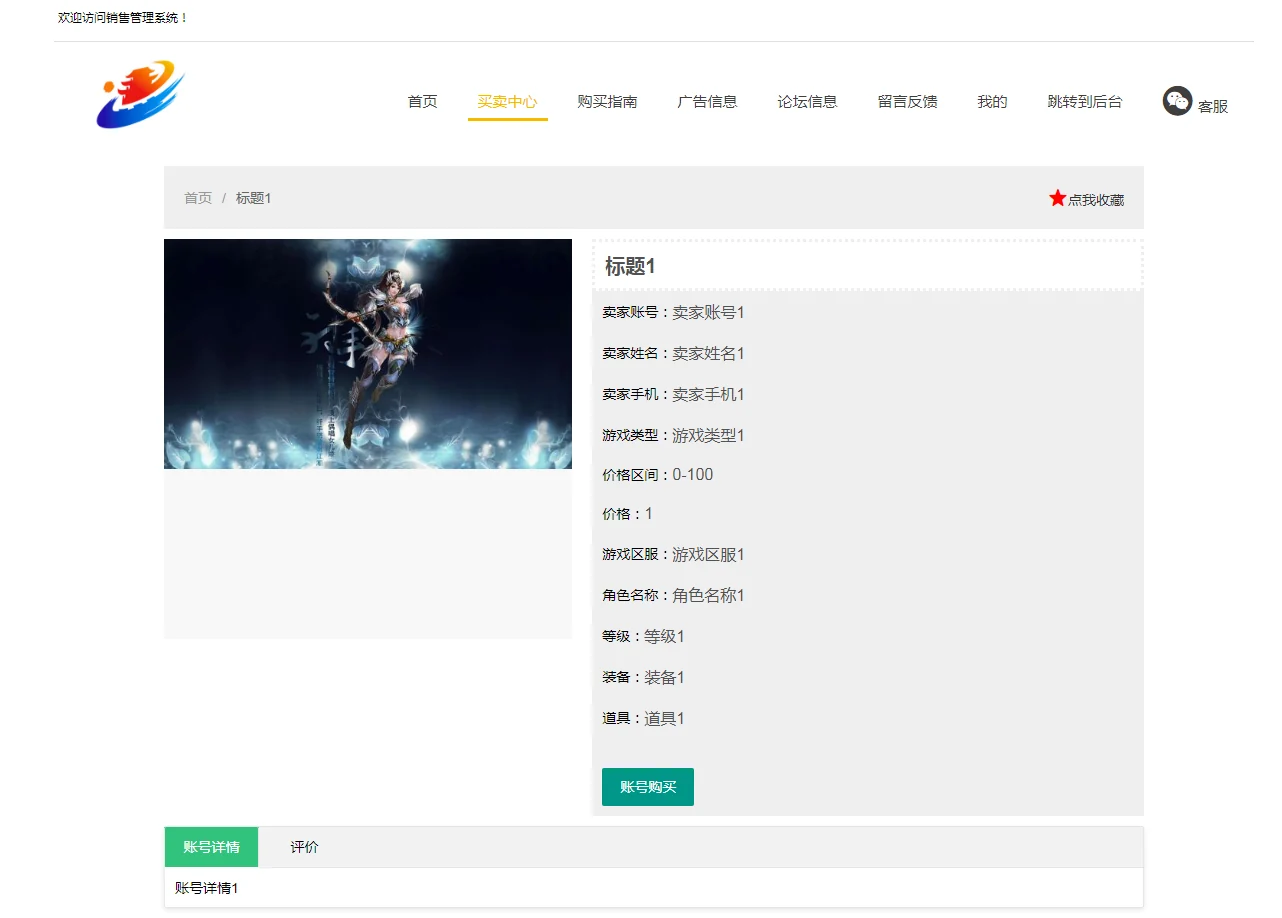The width and height of the screenshot is (1282, 918).
Task: Click the 游戏类型1 value
Action: pos(708,435)
